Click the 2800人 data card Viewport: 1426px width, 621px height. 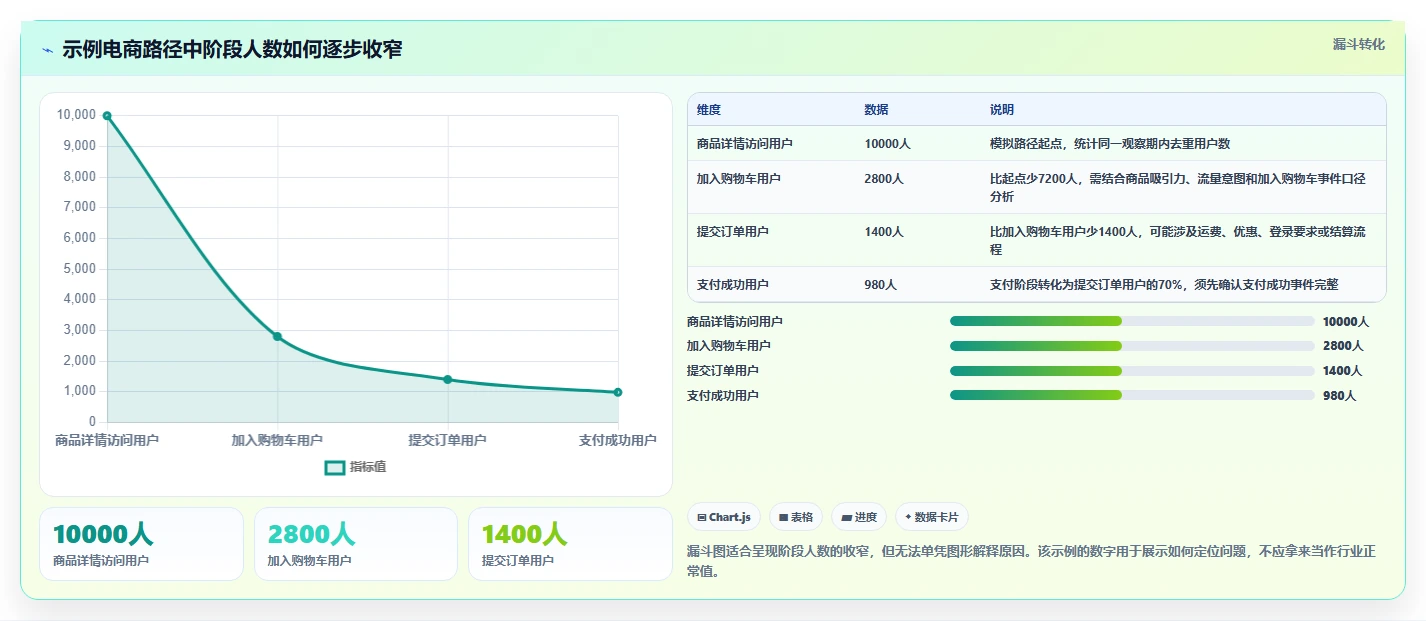[x=356, y=544]
